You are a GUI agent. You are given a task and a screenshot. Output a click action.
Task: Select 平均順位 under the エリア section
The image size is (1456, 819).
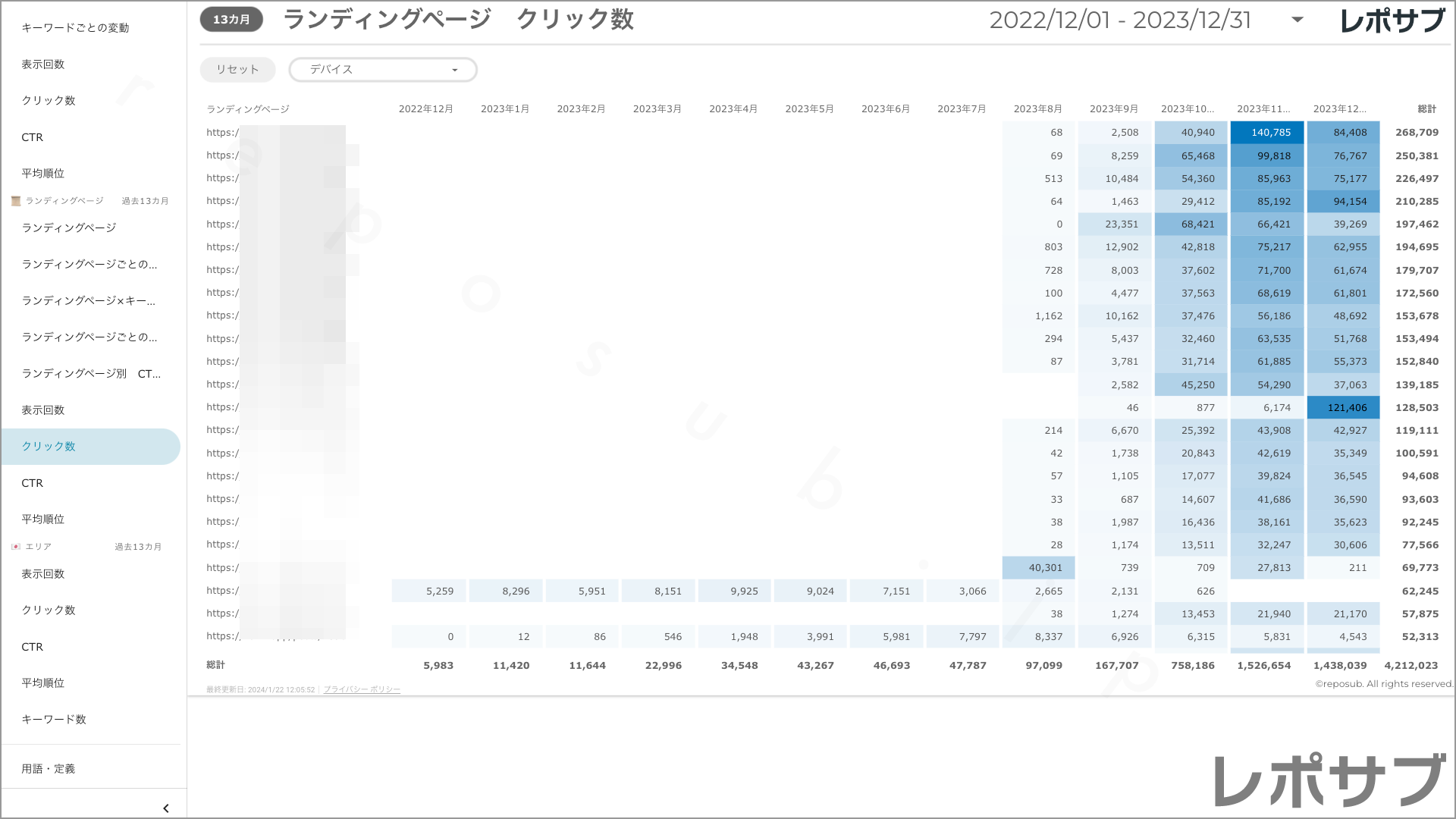[x=44, y=682]
